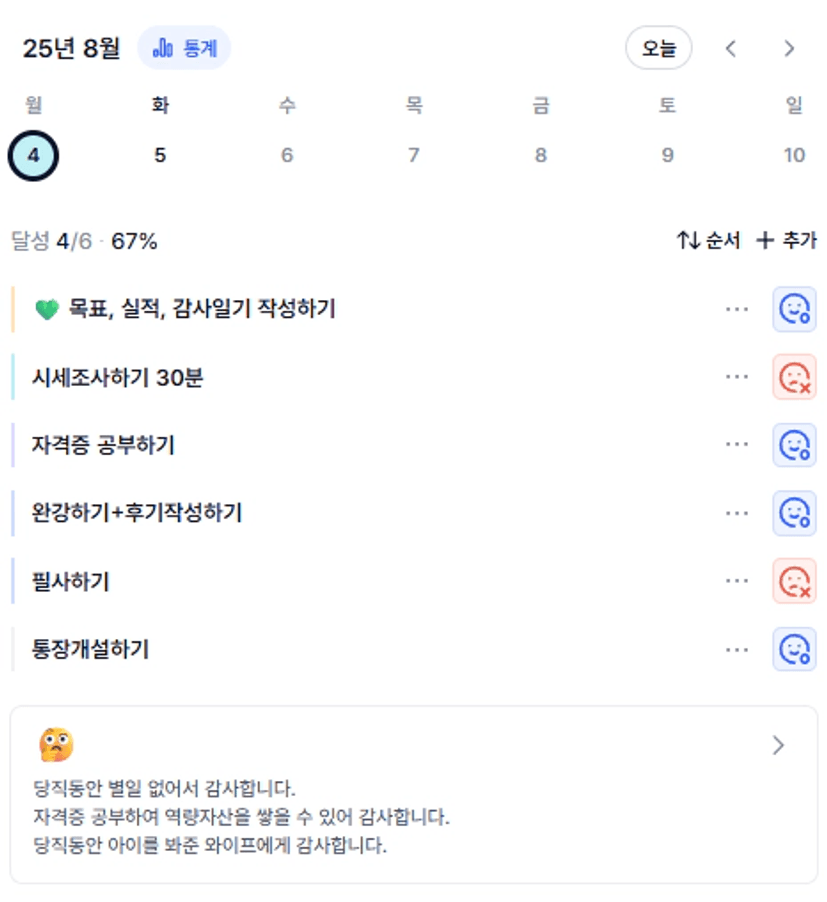
Task: Open the 순서 sort order option
Action: click(708, 240)
